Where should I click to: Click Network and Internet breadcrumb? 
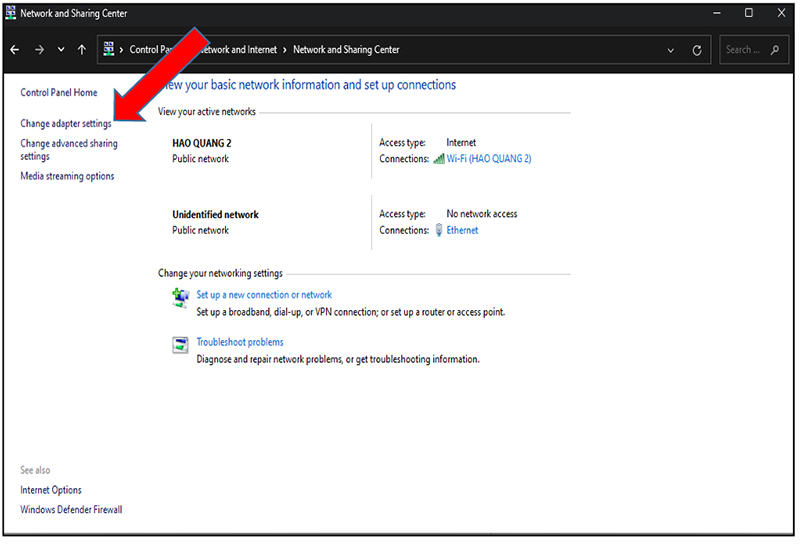240,49
